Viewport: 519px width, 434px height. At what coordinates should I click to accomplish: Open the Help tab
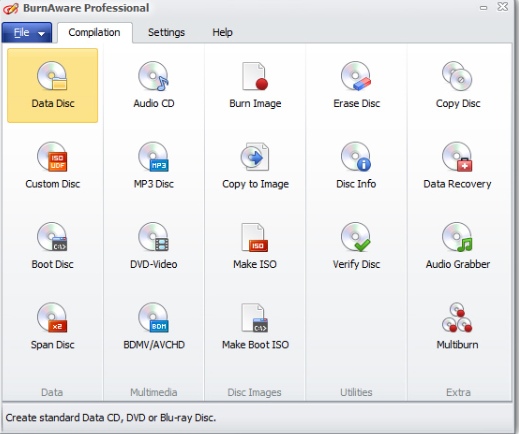(x=222, y=33)
